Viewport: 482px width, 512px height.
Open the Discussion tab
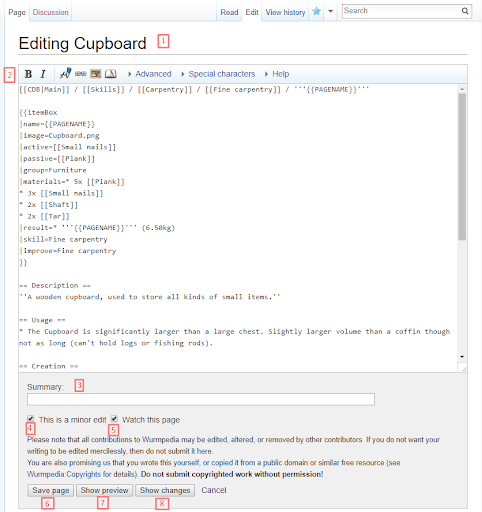click(50, 12)
